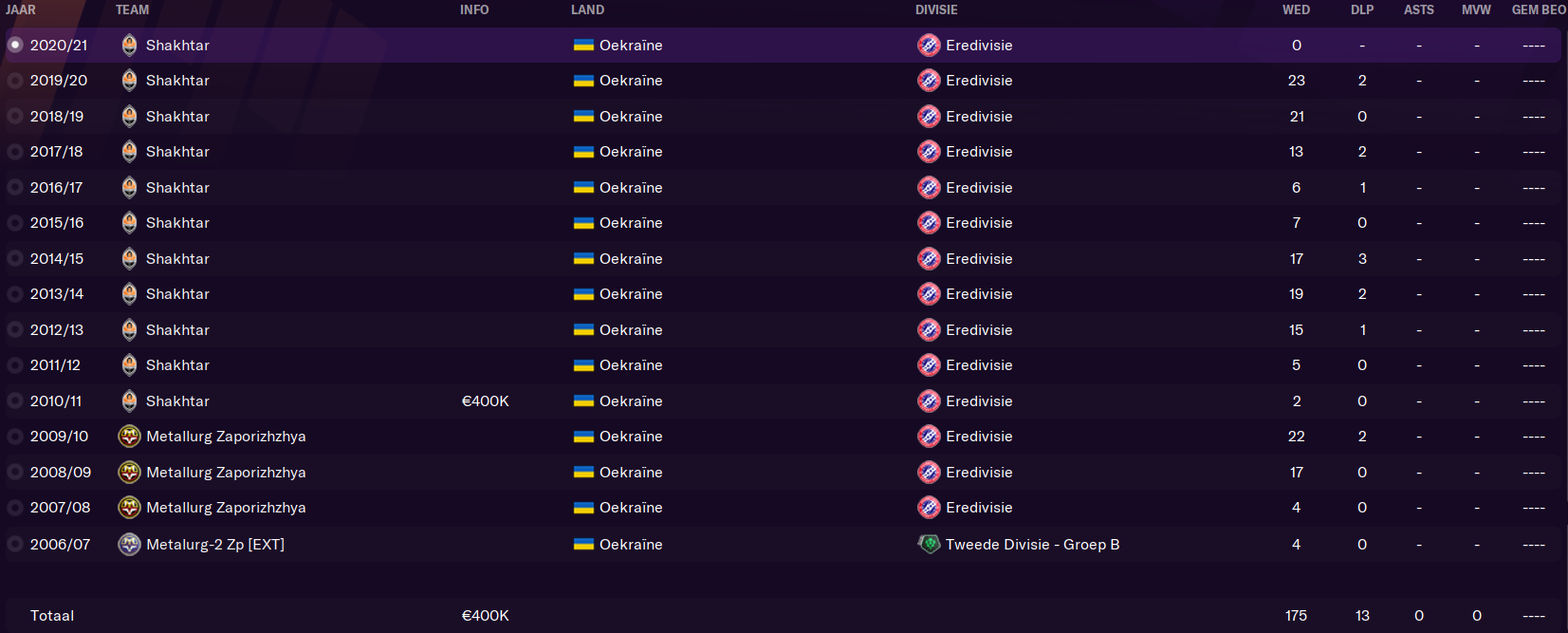Select the 2019/20 season radio button
Image resolution: width=1568 pixels, height=633 pixels.
15,81
